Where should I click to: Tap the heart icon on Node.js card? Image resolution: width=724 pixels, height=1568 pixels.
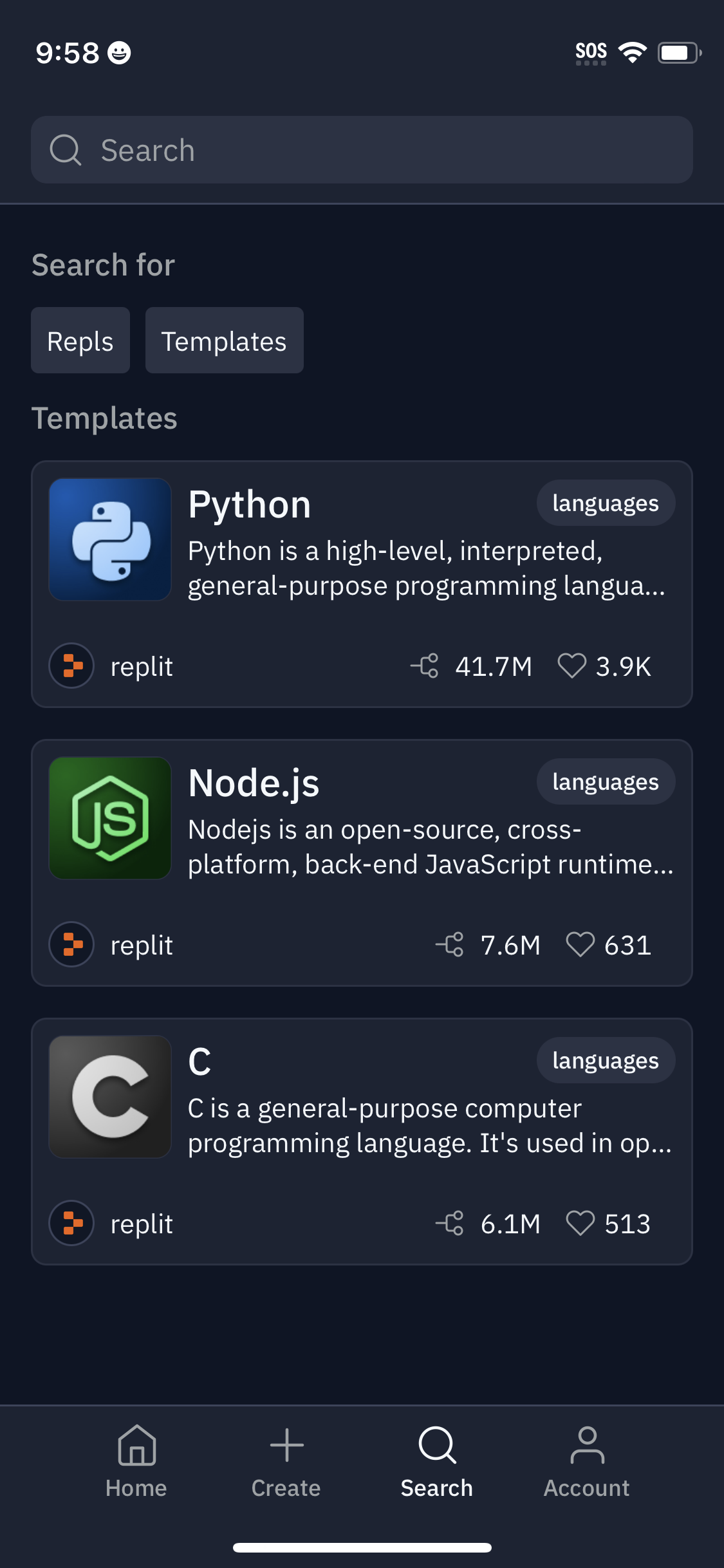coord(580,944)
